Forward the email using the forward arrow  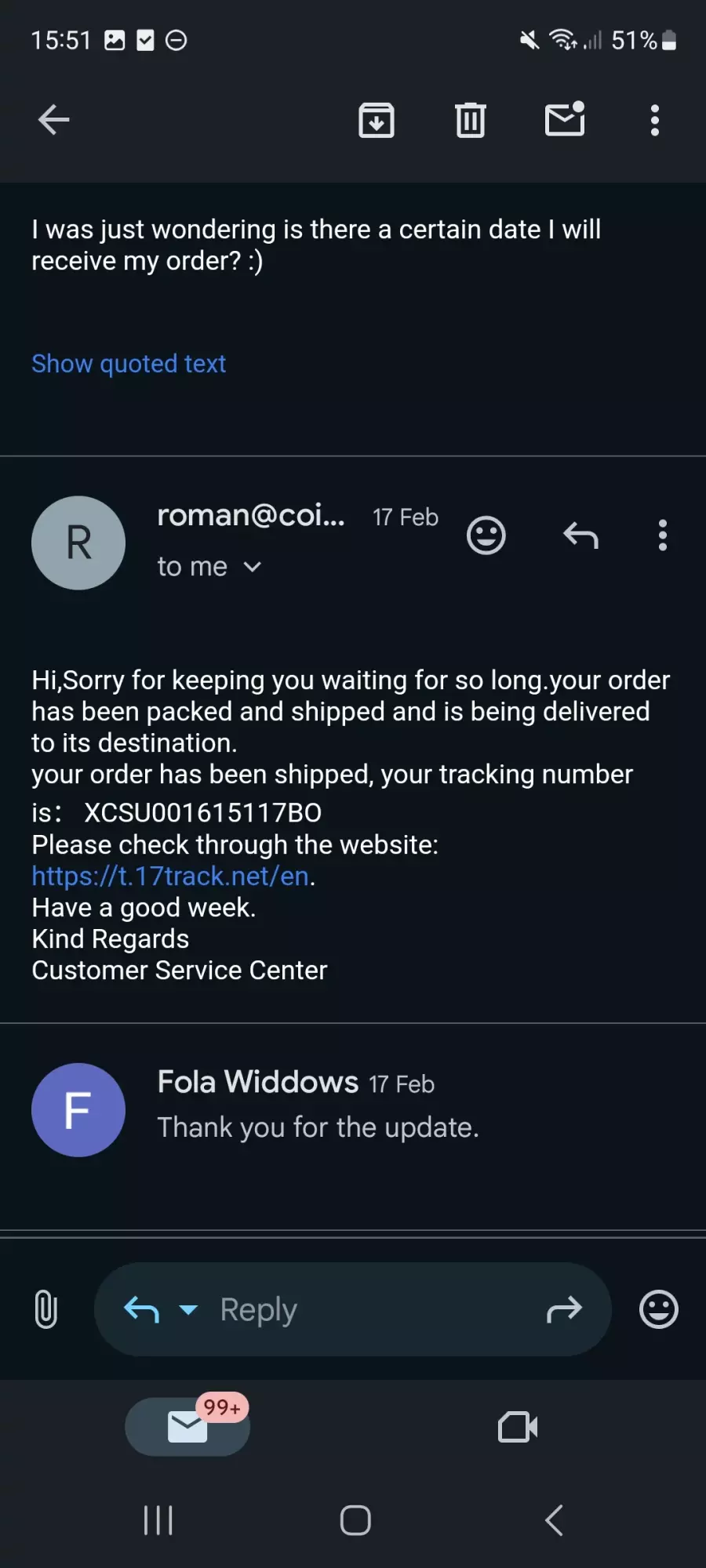click(564, 1309)
